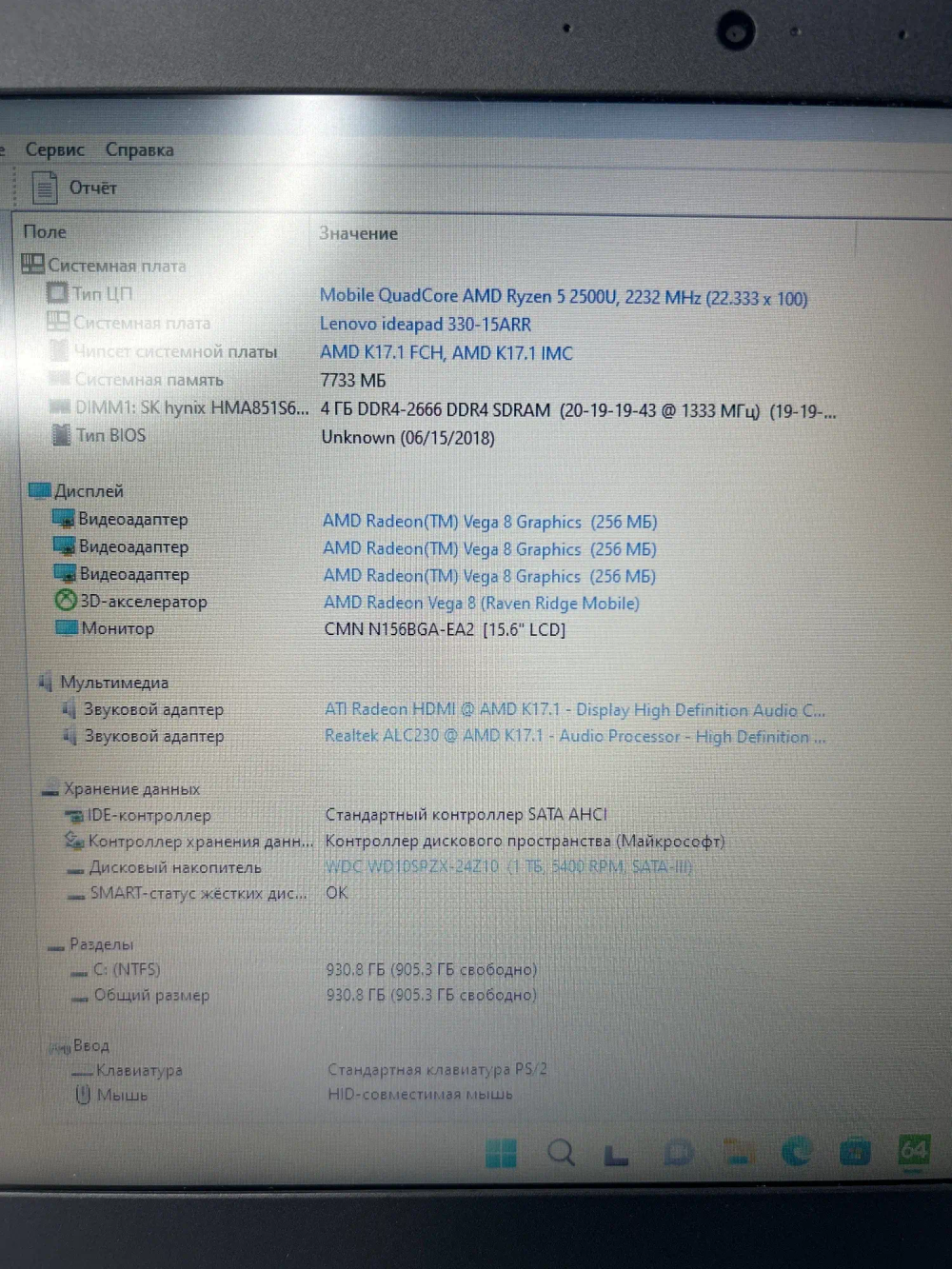Click the Дисплей section monitor icon
This screenshot has height=1269, width=952.
click(x=39, y=490)
